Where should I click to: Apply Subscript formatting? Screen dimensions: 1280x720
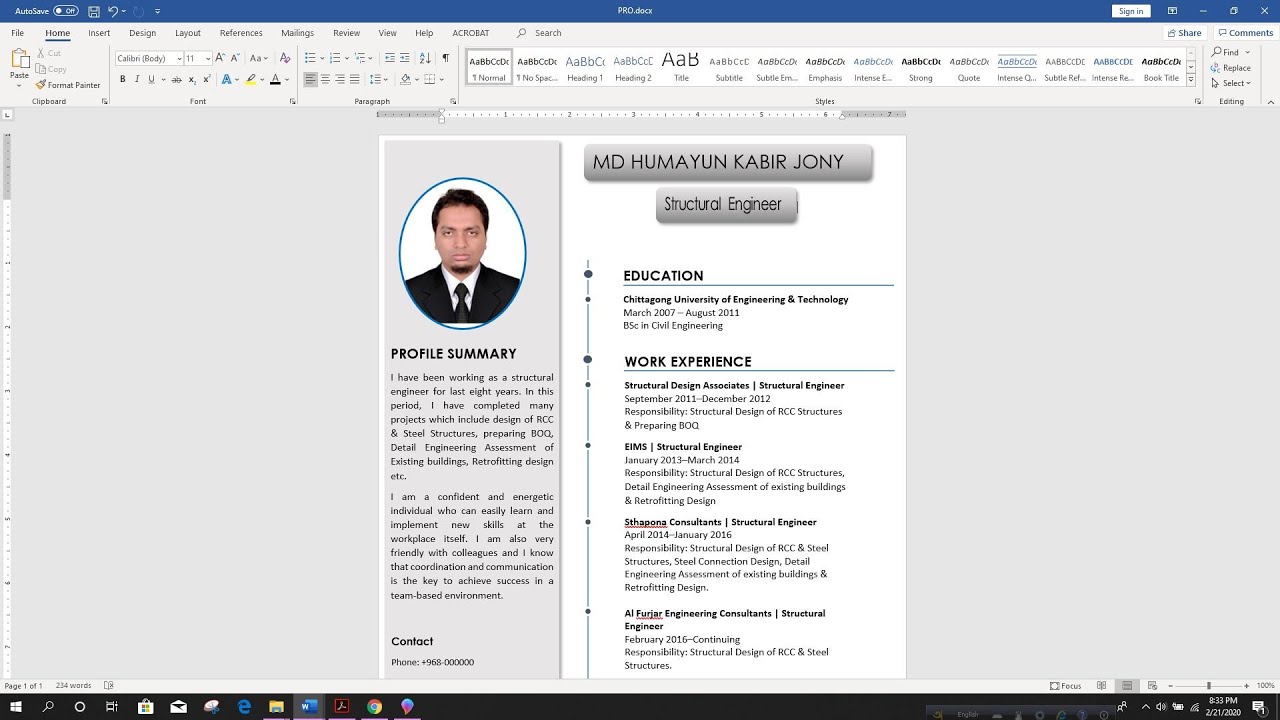(192, 79)
